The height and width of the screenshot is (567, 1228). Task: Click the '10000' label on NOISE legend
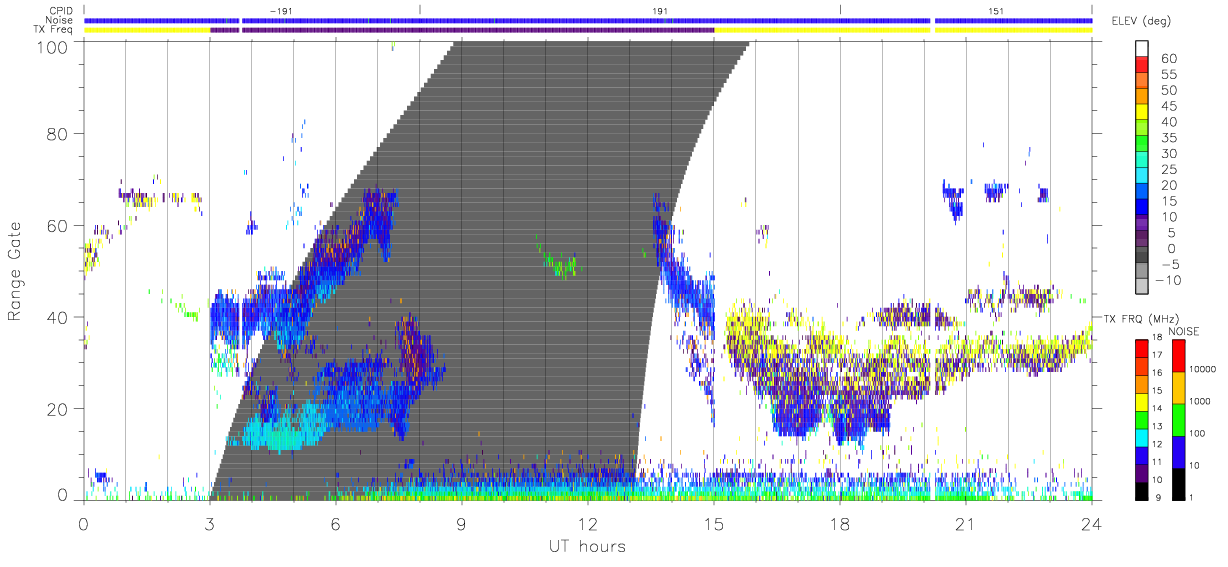1205,369
